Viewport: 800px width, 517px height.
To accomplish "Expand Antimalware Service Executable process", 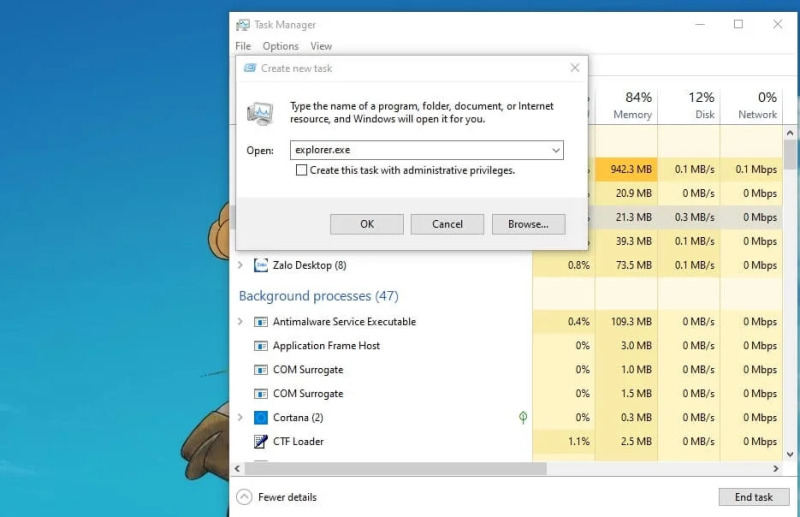I will (x=240, y=322).
